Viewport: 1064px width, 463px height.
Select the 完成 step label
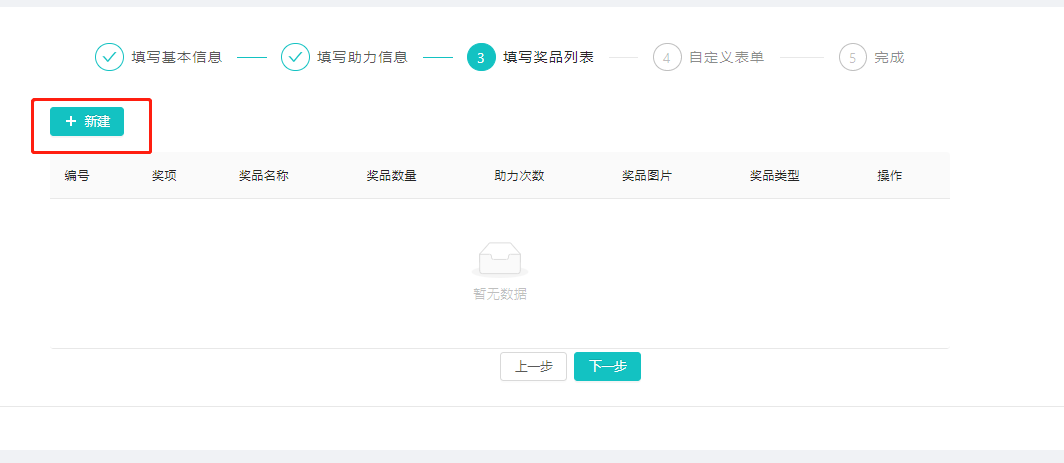(x=889, y=57)
